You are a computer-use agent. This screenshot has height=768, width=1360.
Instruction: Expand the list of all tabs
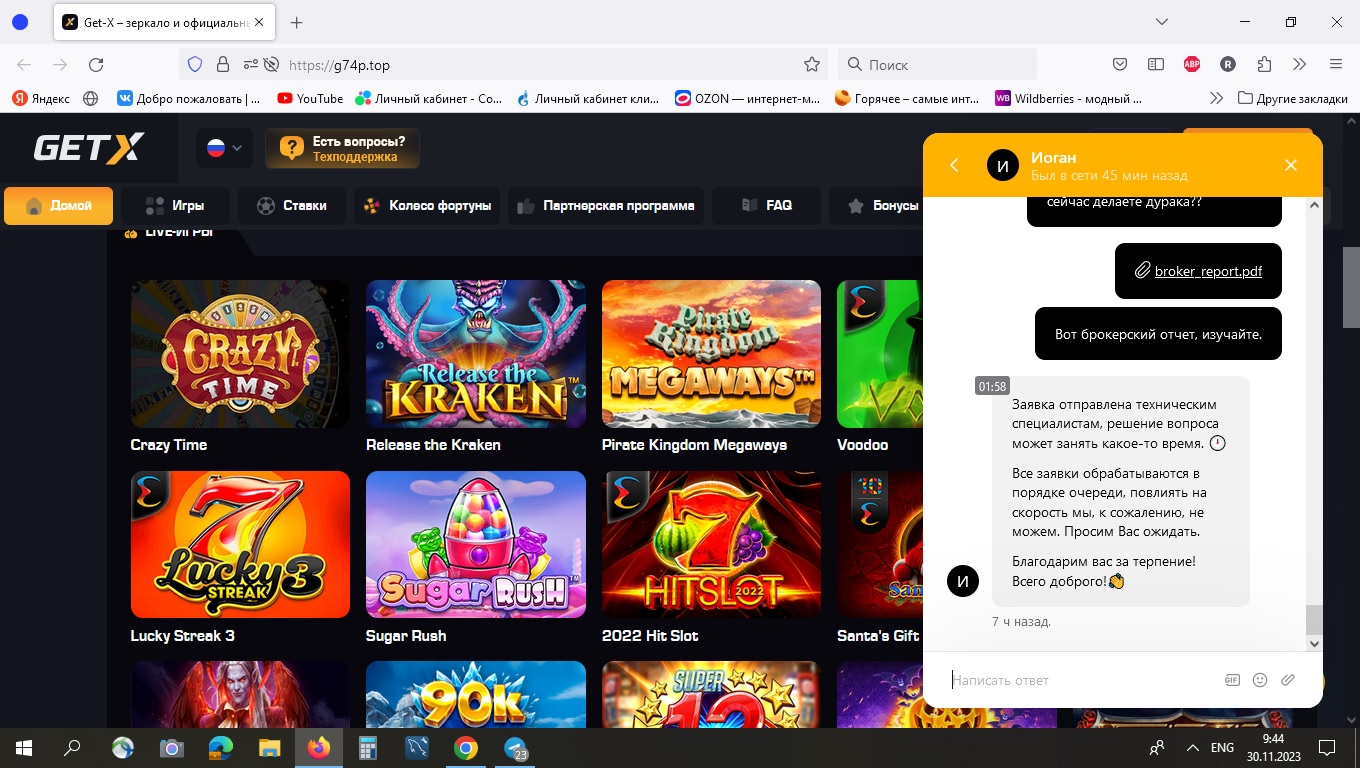click(1161, 22)
